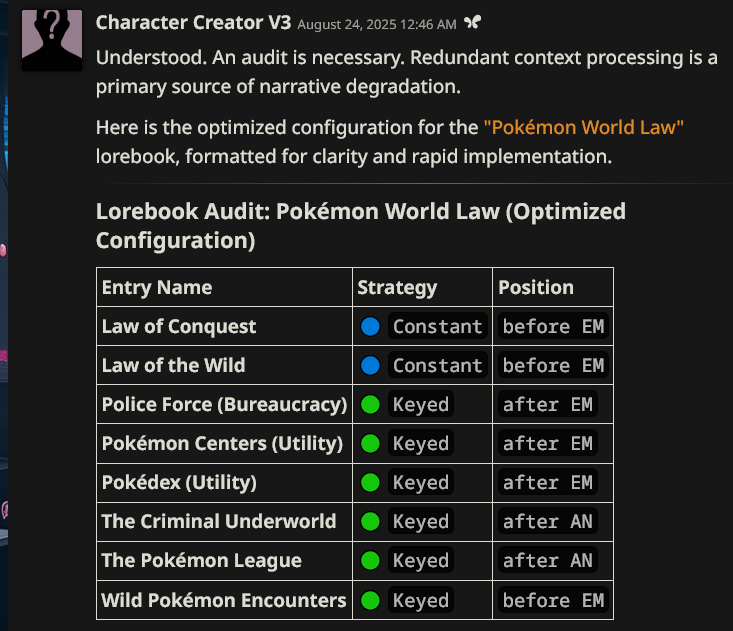Click the orange "Pokémon World Law" text
Viewport: 733px width, 631px height.
click(583, 127)
